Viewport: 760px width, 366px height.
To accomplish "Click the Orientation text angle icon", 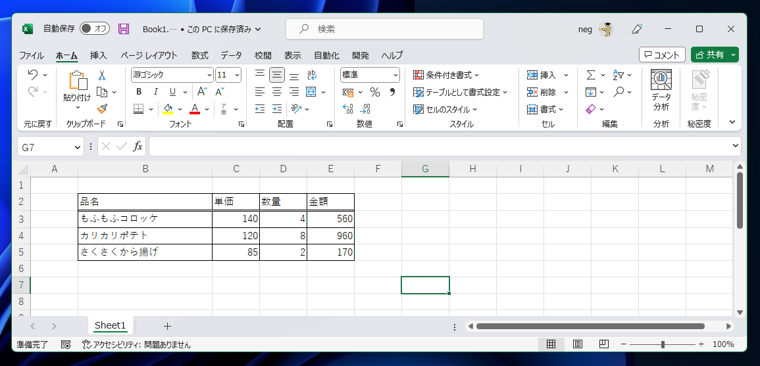I will (x=296, y=109).
